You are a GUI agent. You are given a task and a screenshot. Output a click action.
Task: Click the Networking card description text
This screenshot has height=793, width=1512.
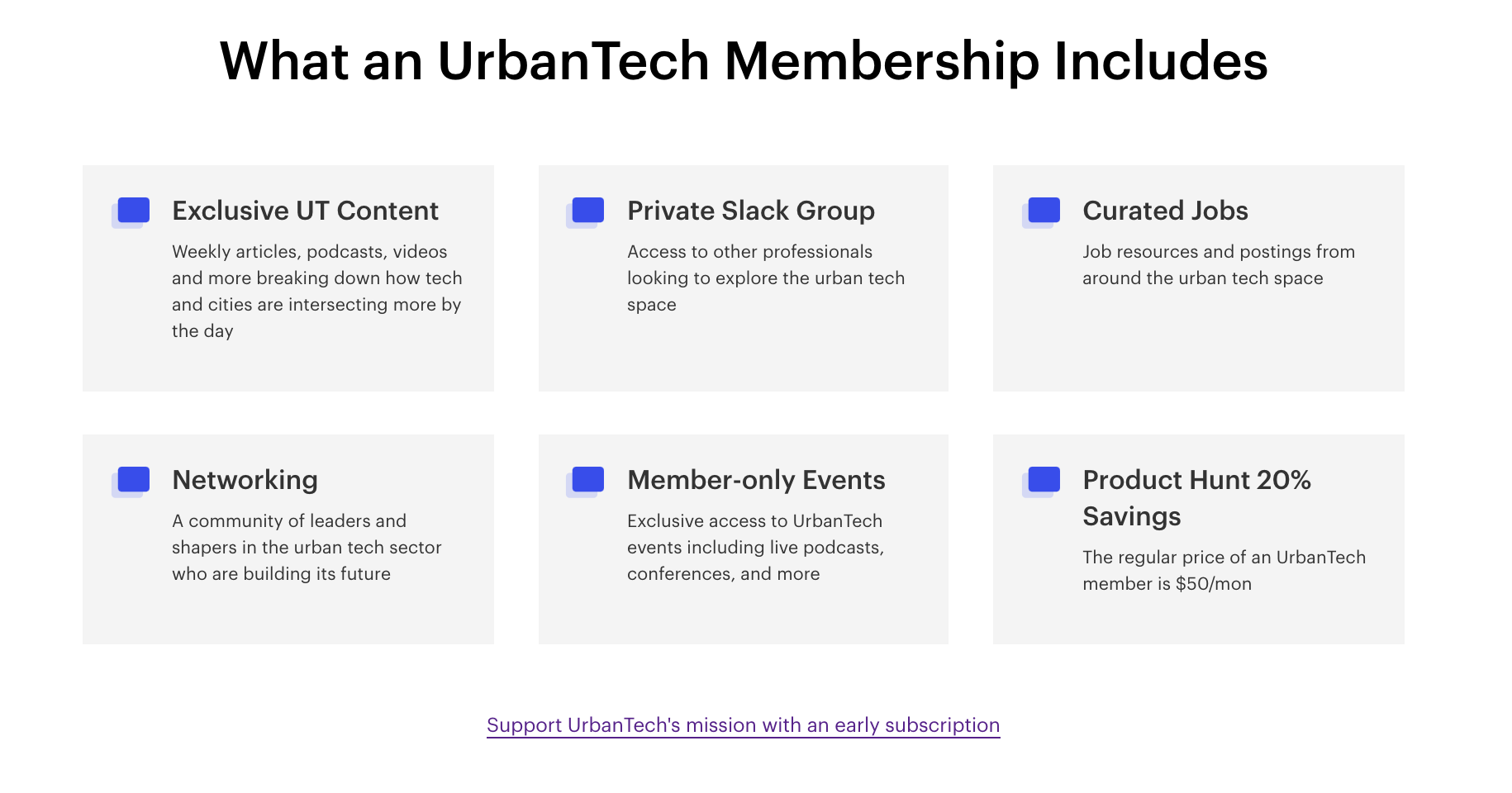tap(307, 547)
